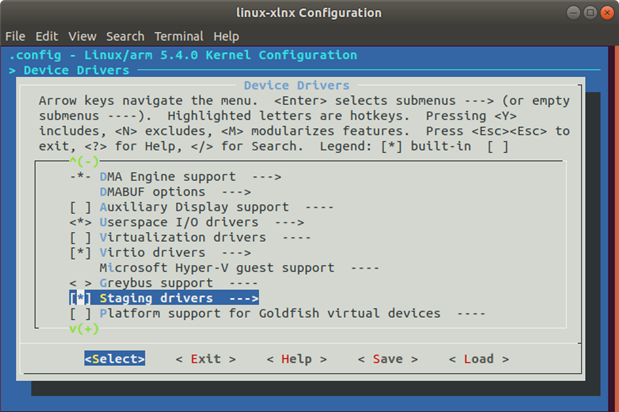
Task: Open the File menu
Action: (x=15, y=36)
